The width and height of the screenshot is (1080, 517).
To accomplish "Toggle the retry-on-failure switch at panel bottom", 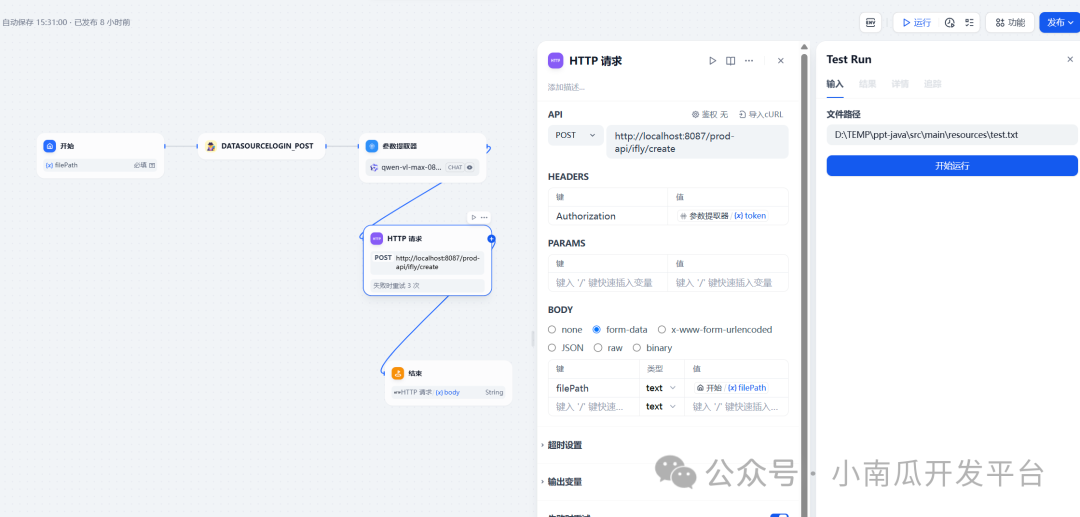I will [779, 514].
